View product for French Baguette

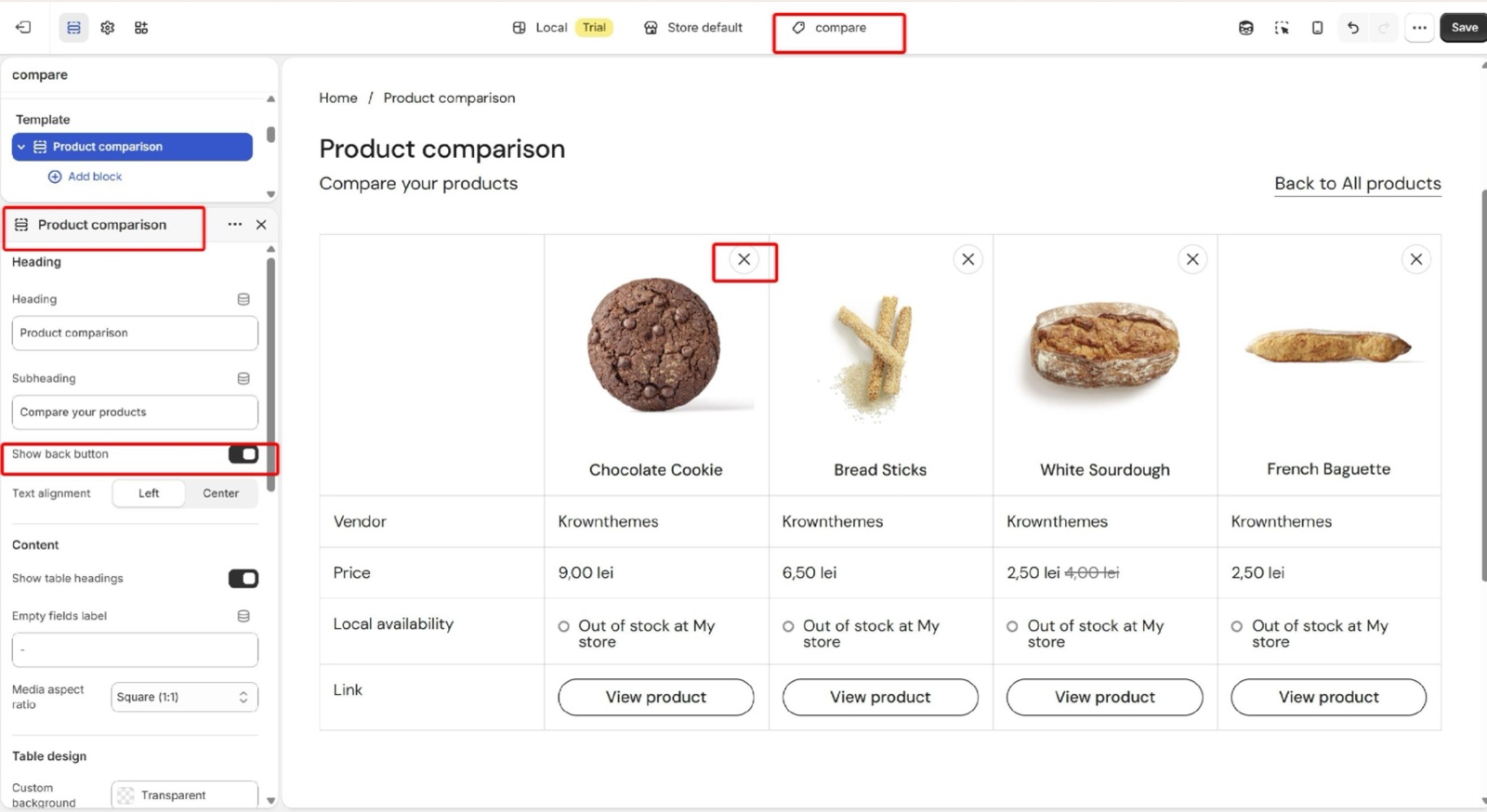[1329, 697]
